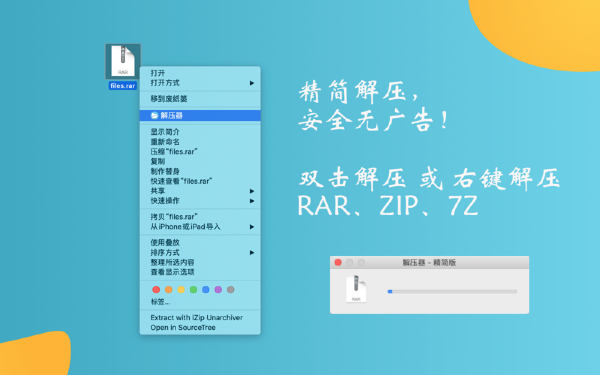Expand the 从iPhone或iPad导入 submenu arrow
The image size is (600, 375).
[252, 227]
